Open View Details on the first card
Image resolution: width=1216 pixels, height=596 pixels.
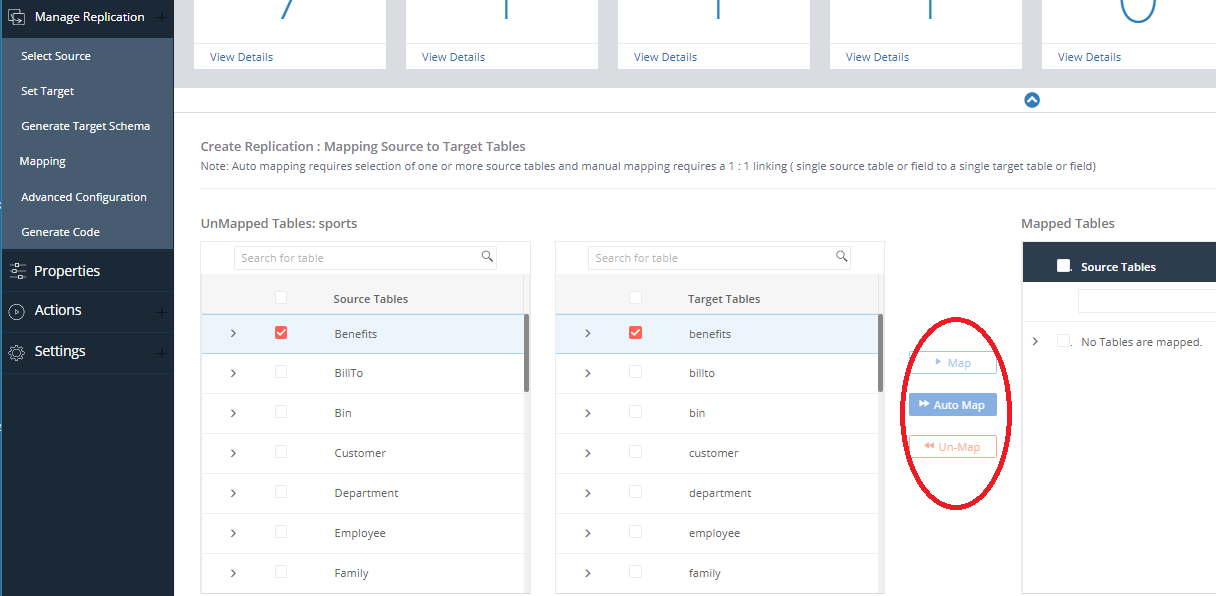(x=242, y=57)
